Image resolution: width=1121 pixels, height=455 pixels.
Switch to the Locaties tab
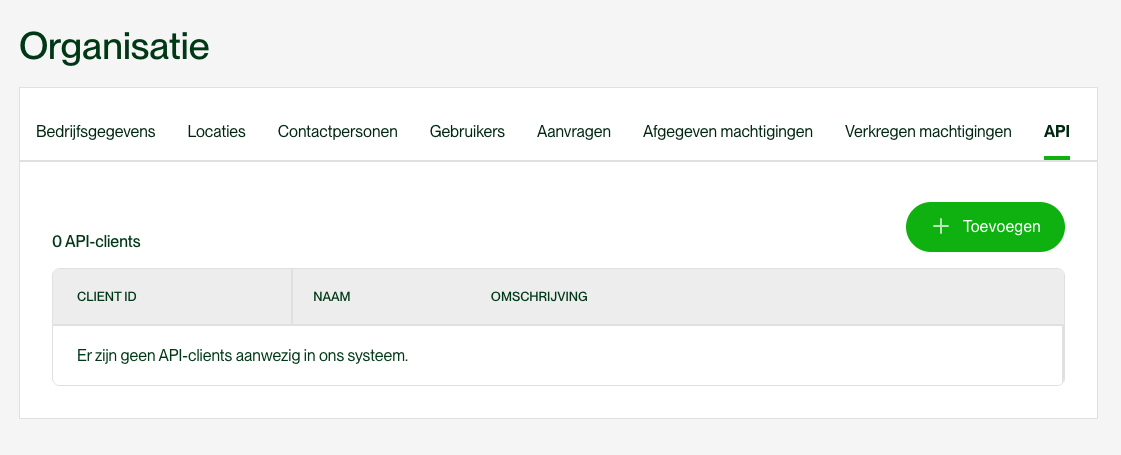[x=216, y=132]
